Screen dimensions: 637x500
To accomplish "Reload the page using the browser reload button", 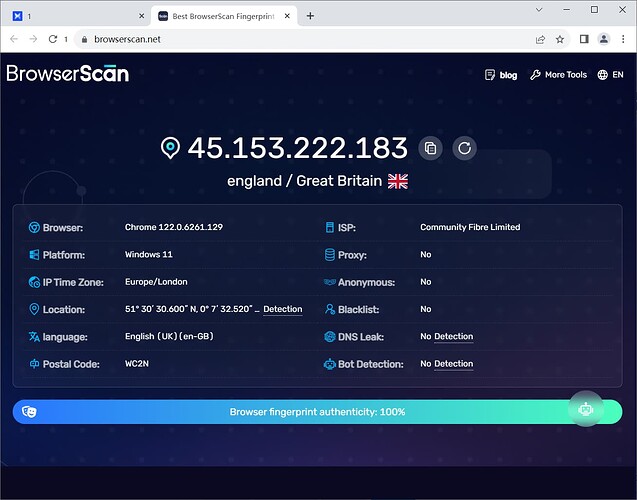I will pyautogui.click(x=53, y=39).
